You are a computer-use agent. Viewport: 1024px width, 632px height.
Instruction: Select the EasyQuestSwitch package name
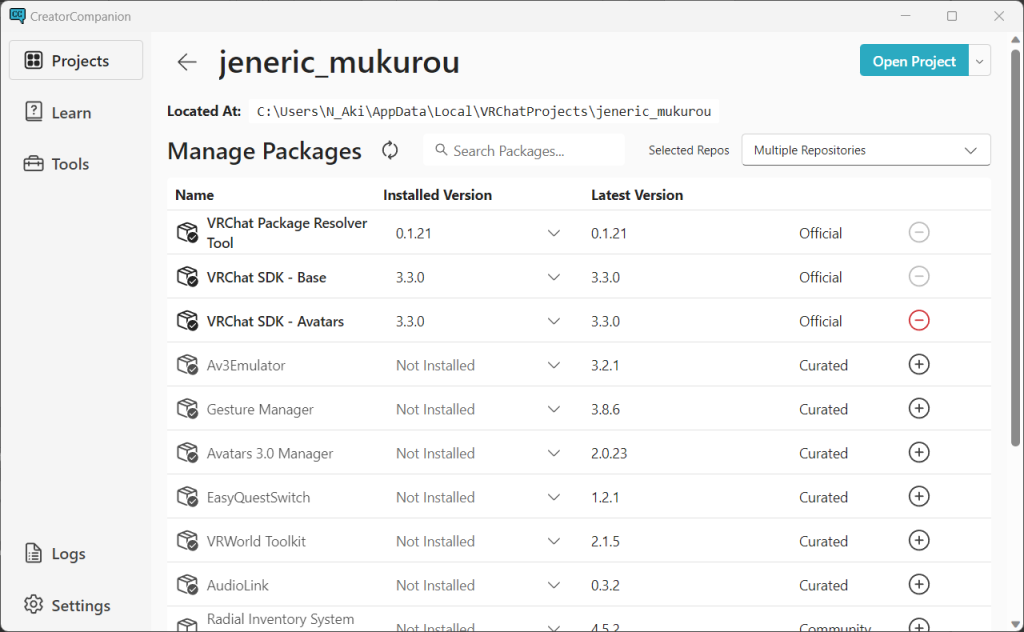tap(259, 498)
